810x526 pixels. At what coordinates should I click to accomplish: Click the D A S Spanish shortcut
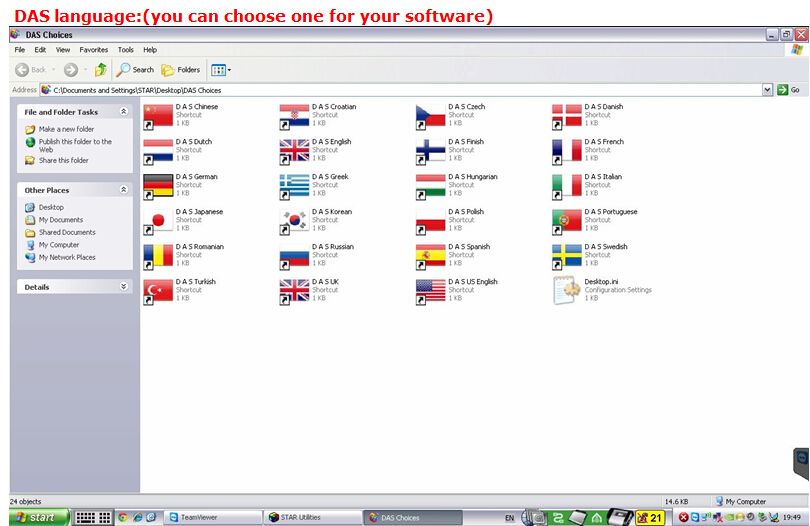pyautogui.click(x=454, y=256)
